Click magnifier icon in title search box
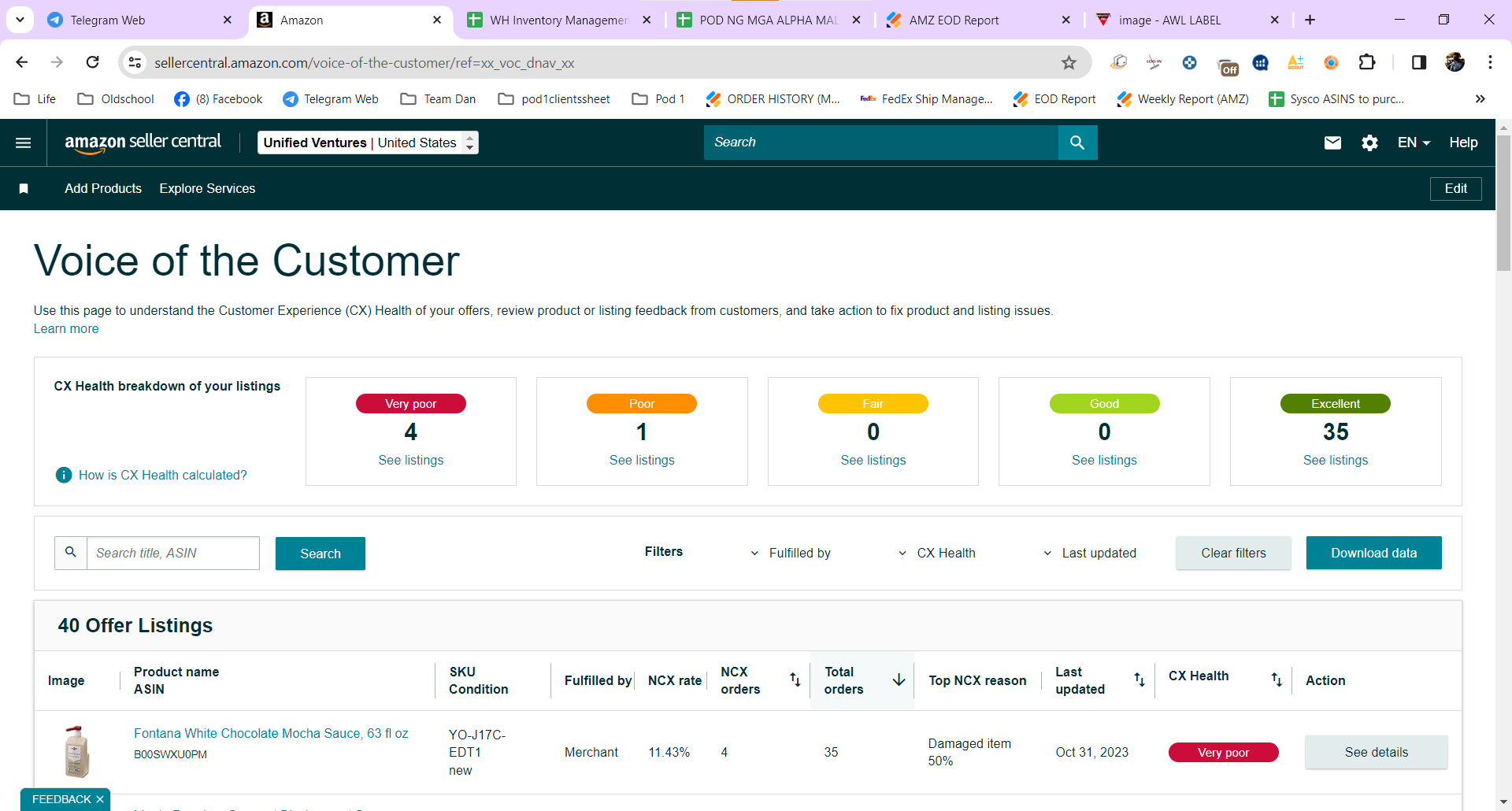This screenshot has width=1512, height=811. pyautogui.click(x=71, y=553)
